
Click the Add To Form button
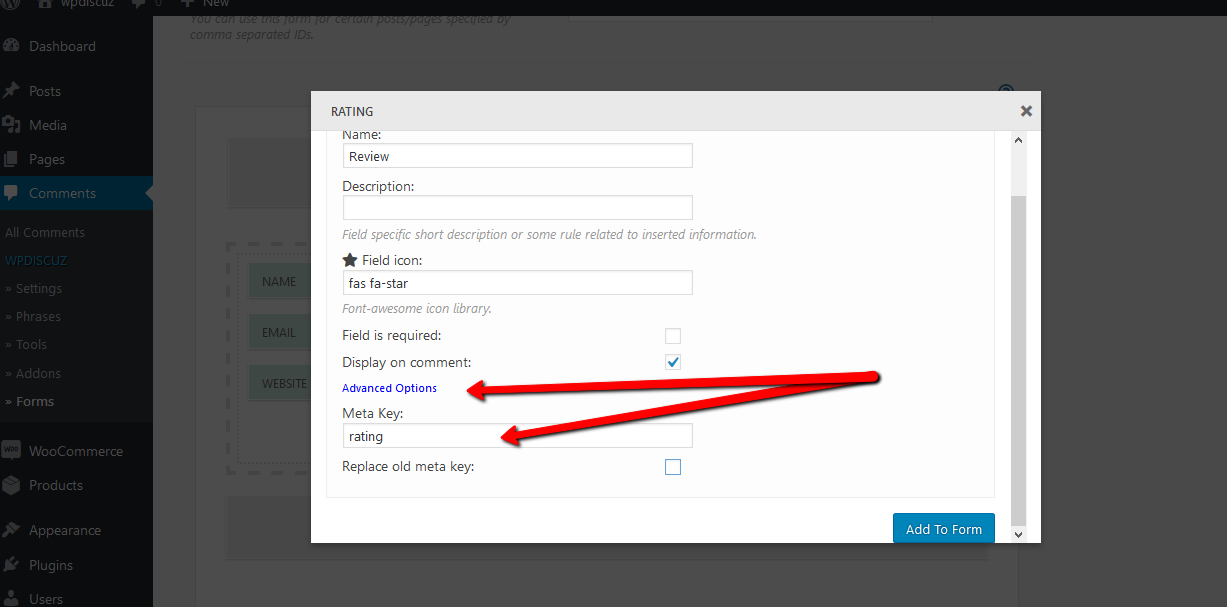[943, 529]
